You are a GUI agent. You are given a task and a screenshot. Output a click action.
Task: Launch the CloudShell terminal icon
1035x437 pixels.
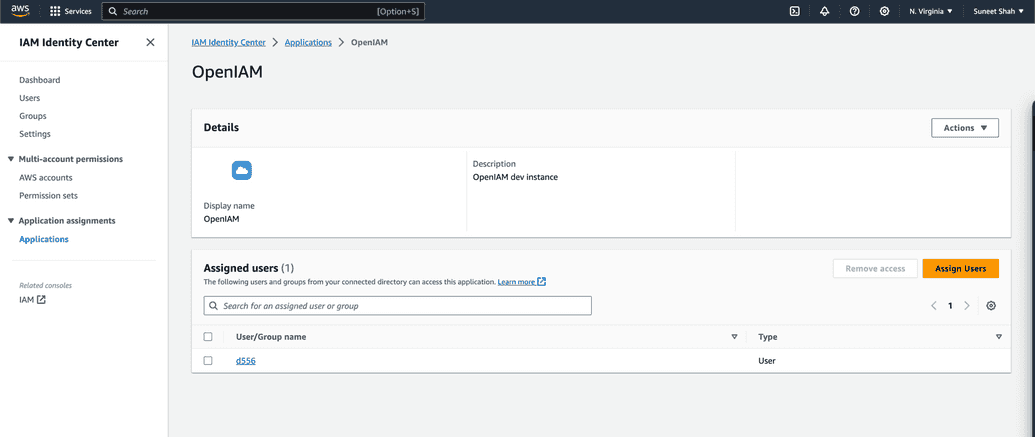(794, 11)
